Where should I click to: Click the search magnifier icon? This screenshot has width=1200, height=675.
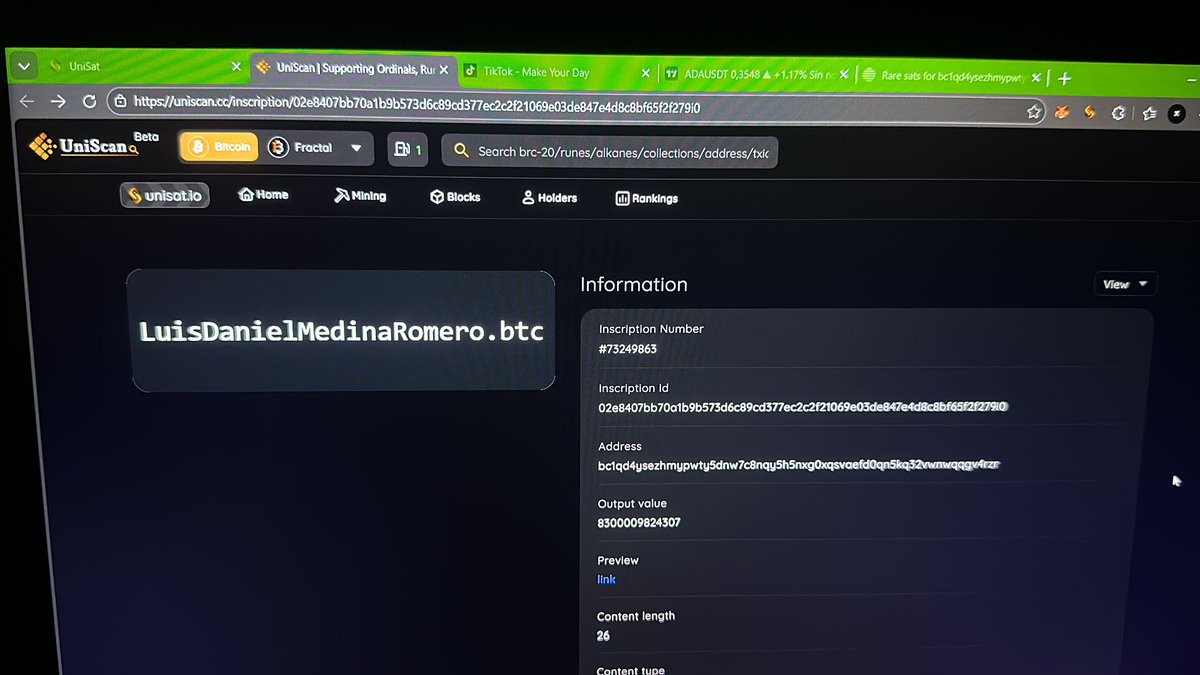coord(461,151)
